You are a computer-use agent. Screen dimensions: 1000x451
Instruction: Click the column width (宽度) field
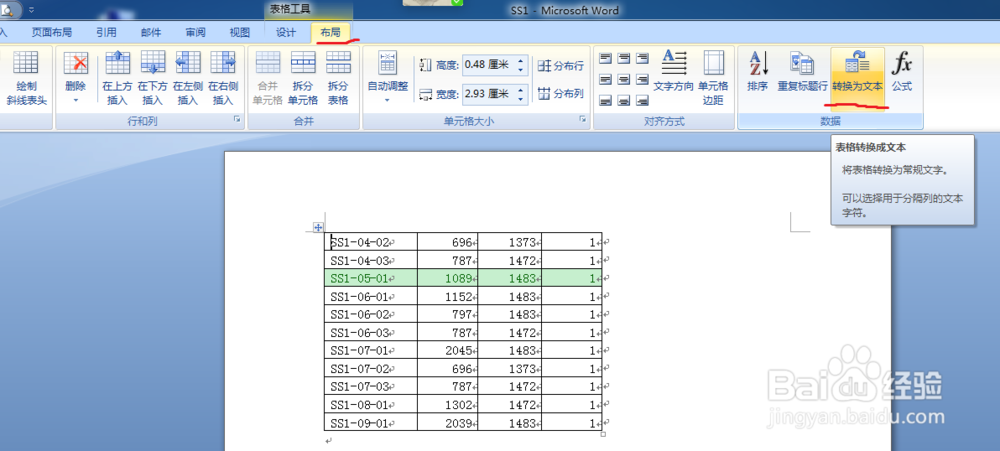tap(489, 94)
